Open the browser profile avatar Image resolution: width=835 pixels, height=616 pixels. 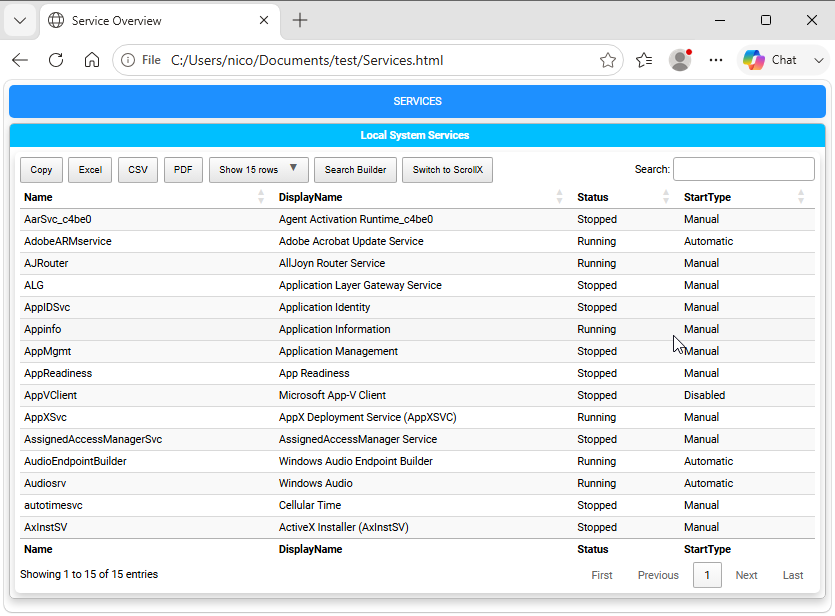[680, 60]
